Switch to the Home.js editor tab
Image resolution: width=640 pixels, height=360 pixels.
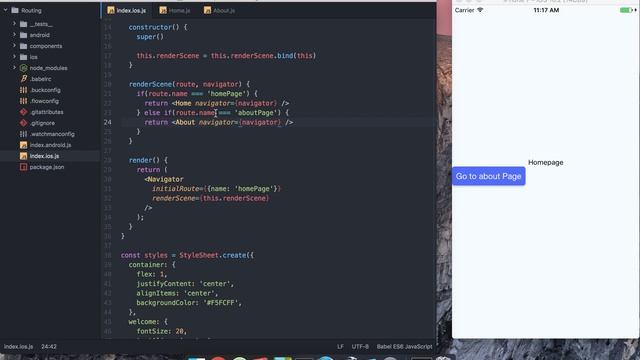pos(175,10)
